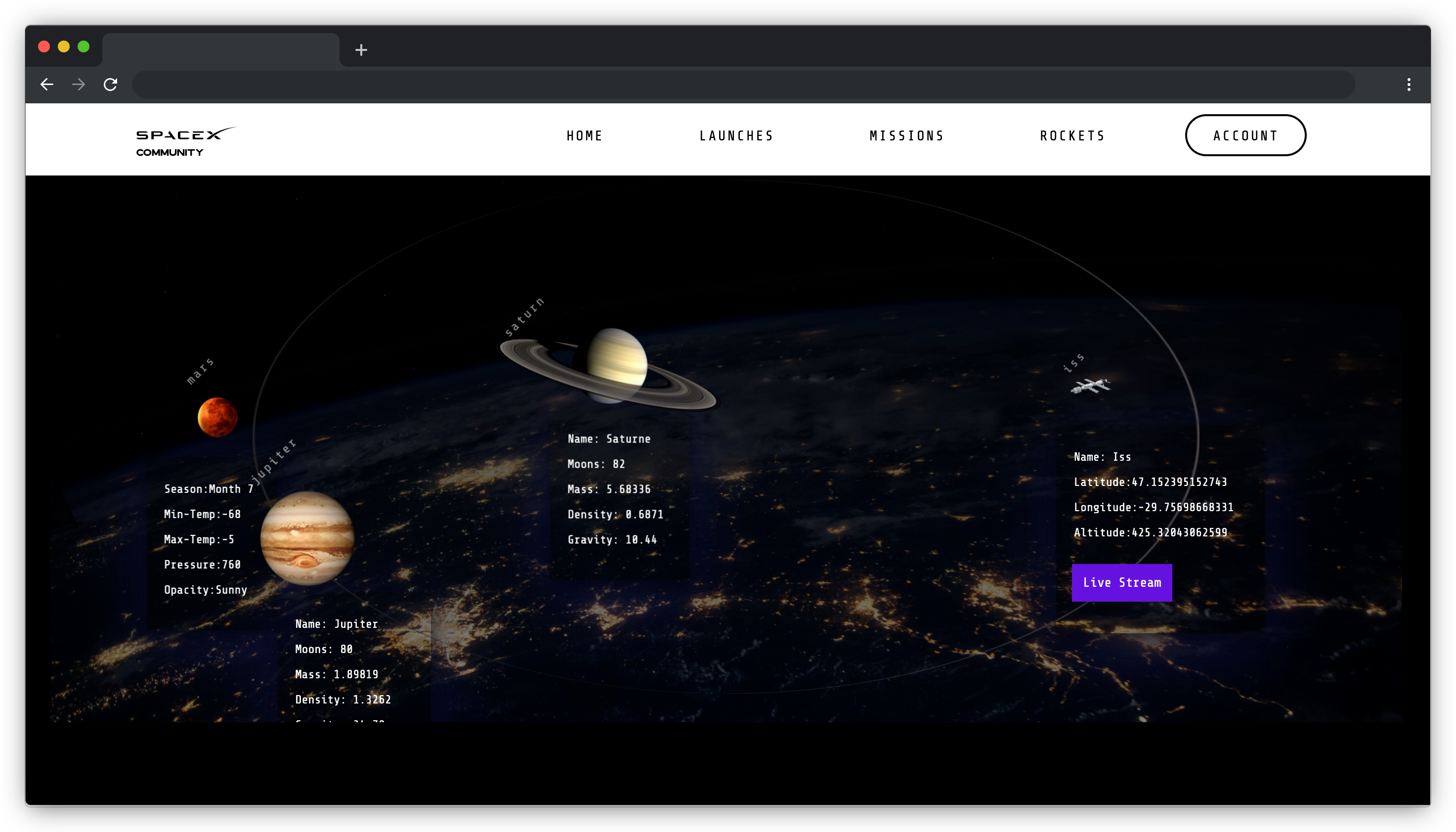Select the HOME menu item
The height and width of the screenshot is (832, 1456).
(585, 135)
